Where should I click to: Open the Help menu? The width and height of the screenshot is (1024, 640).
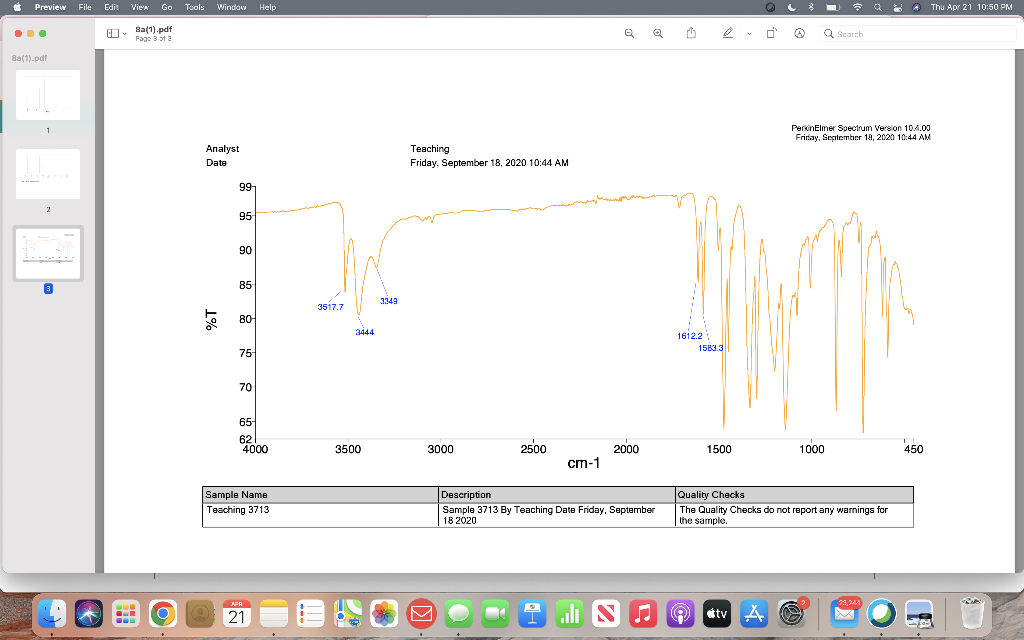click(268, 7)
